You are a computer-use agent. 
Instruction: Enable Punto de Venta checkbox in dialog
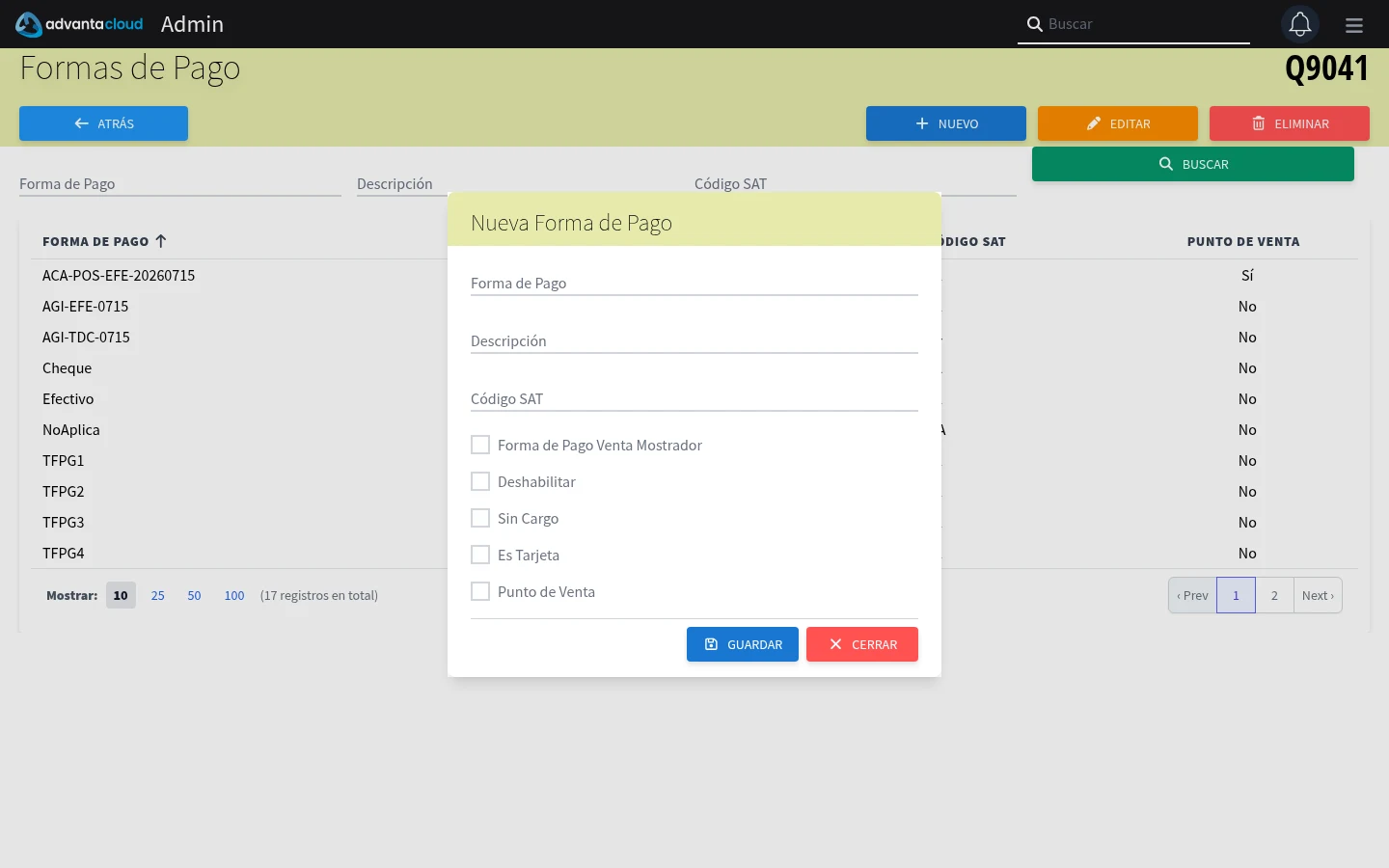[480, 591]
